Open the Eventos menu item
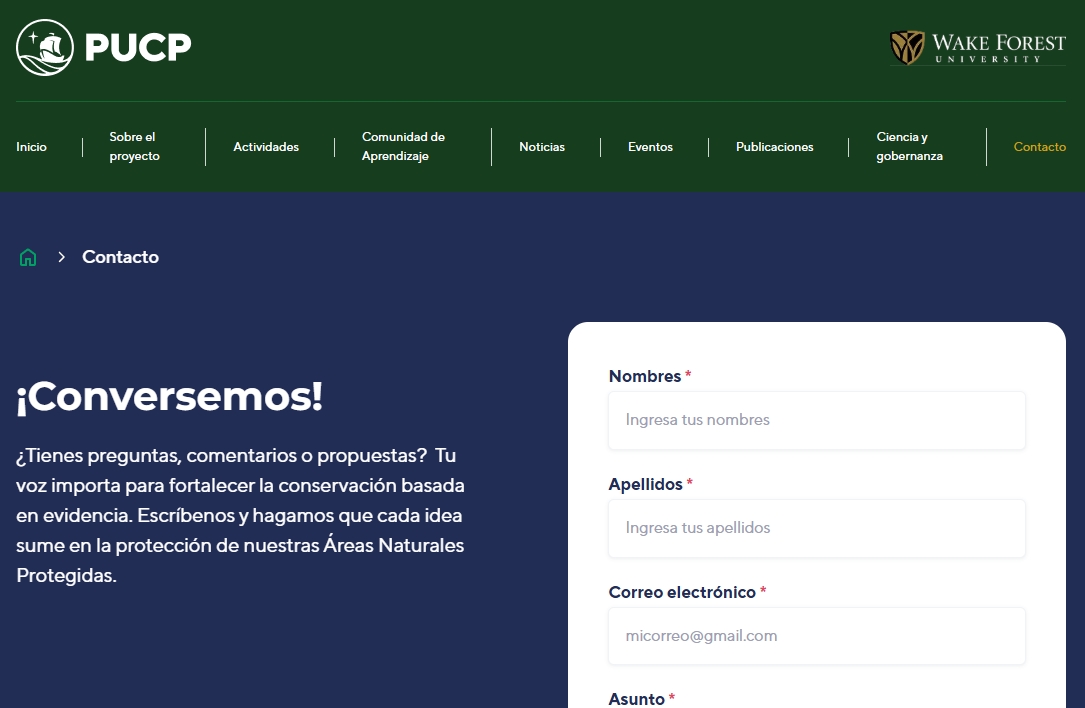This screenshot has height=708, width=1085. [x=650, y=146]
